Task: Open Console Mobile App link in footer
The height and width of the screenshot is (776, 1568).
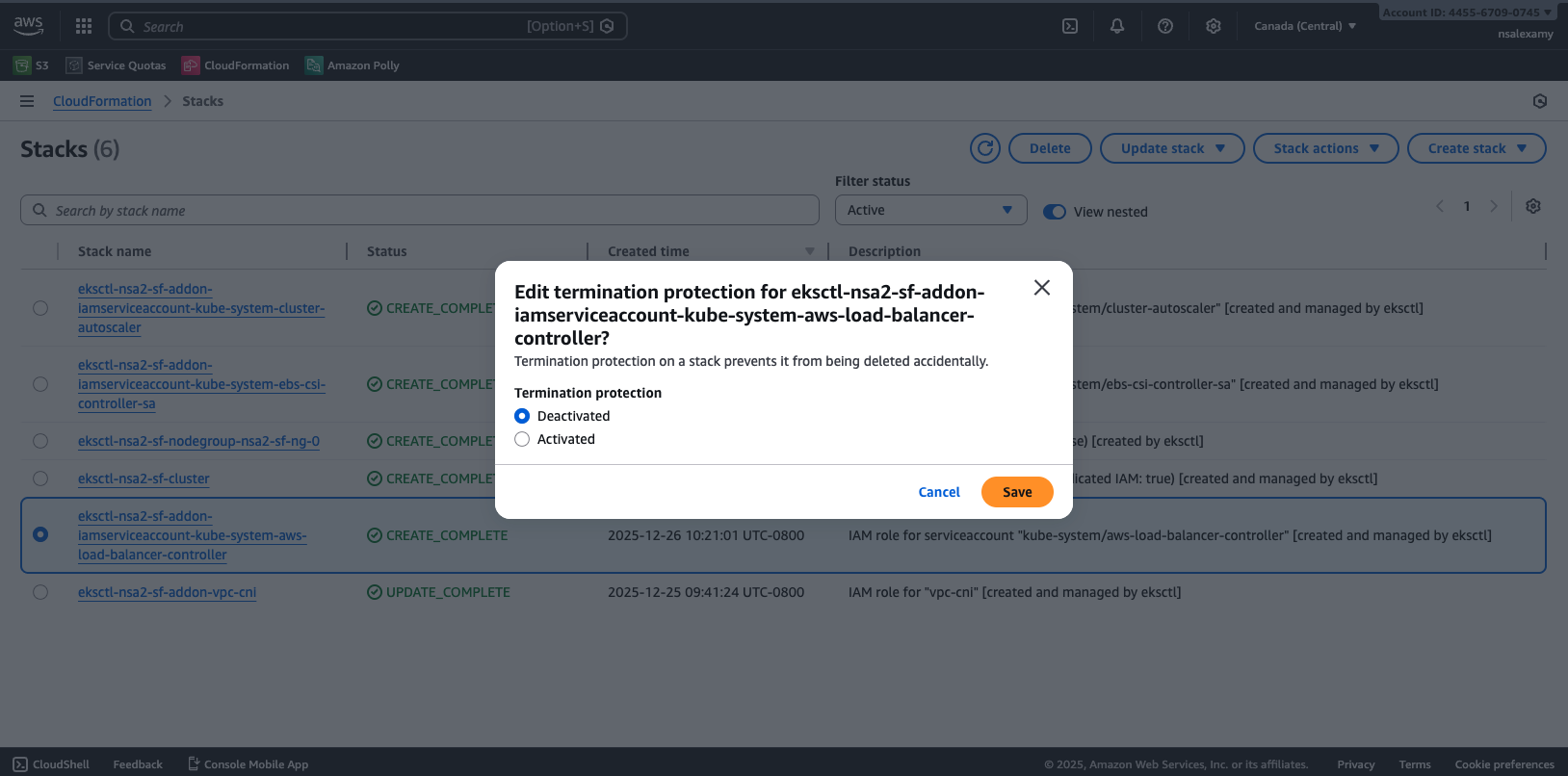Action: coord(248,764)
